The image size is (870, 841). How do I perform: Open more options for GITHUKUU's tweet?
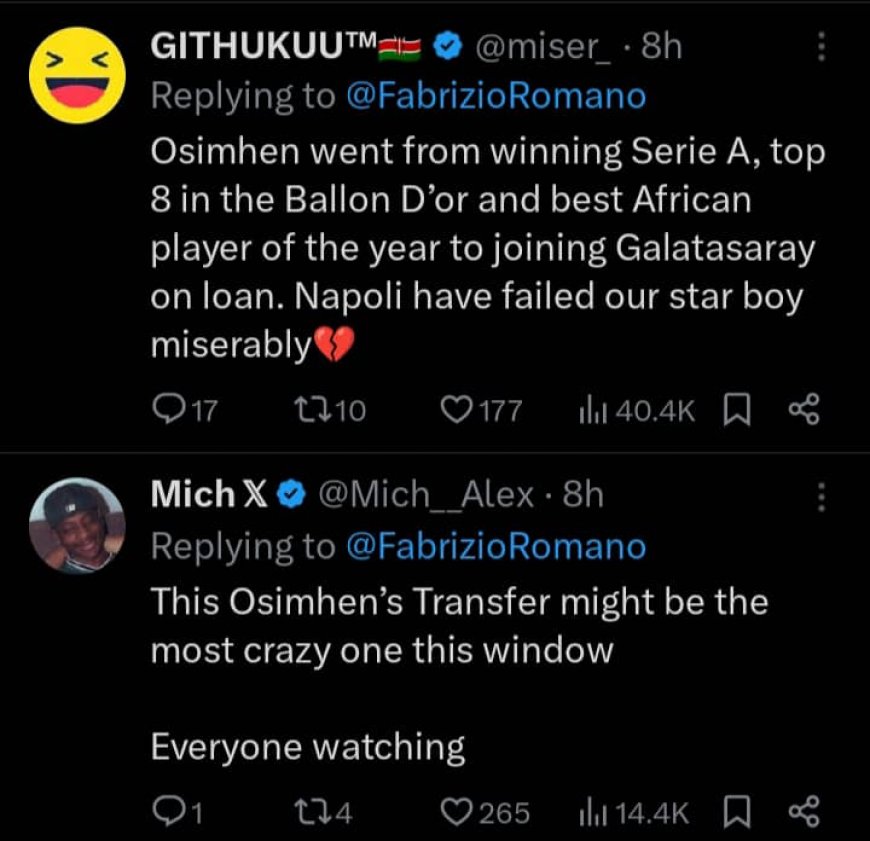[x=822, y=47]
